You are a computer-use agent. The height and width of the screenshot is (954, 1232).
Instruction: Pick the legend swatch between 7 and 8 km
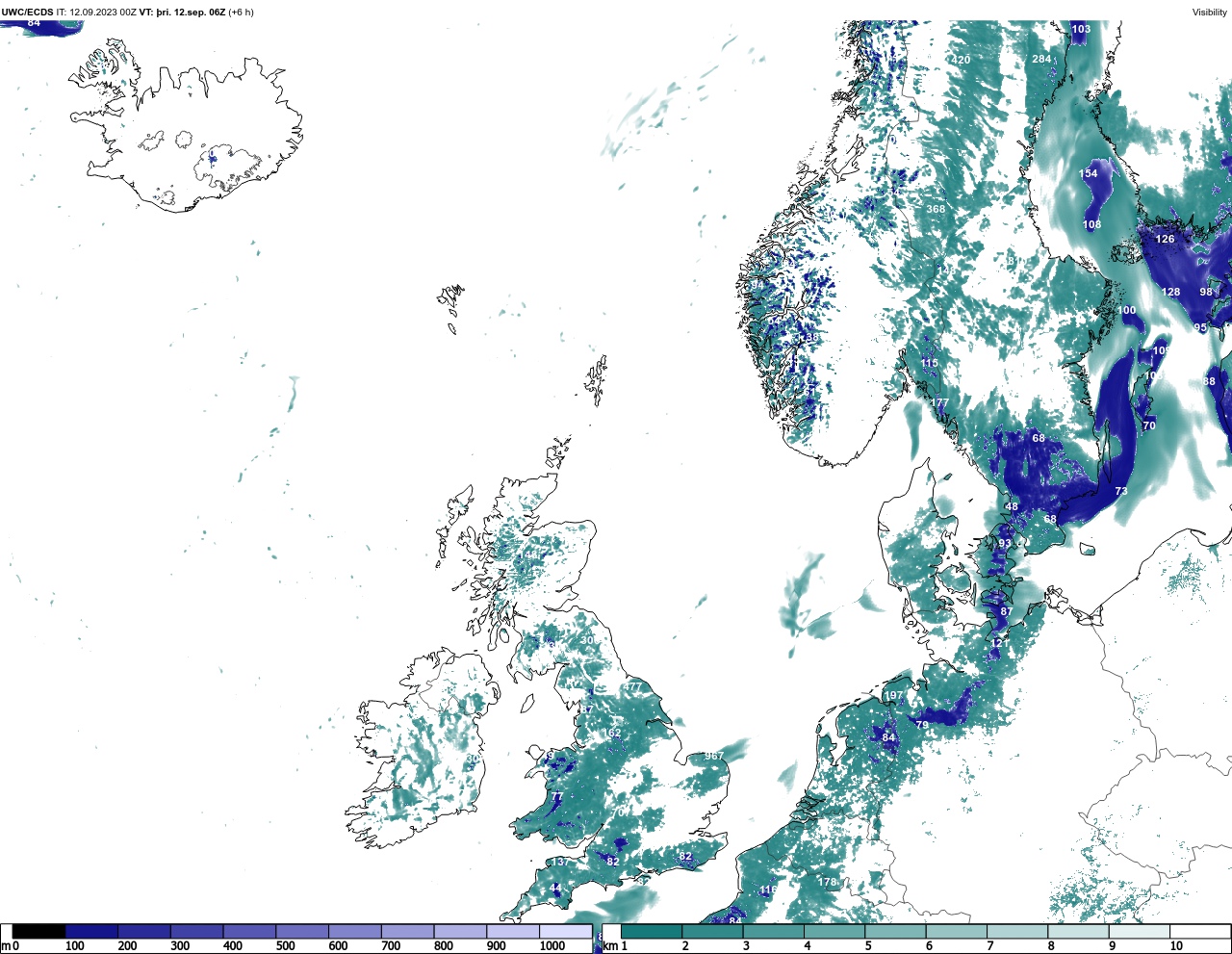pyautogui.click(x=1017, y=932)
